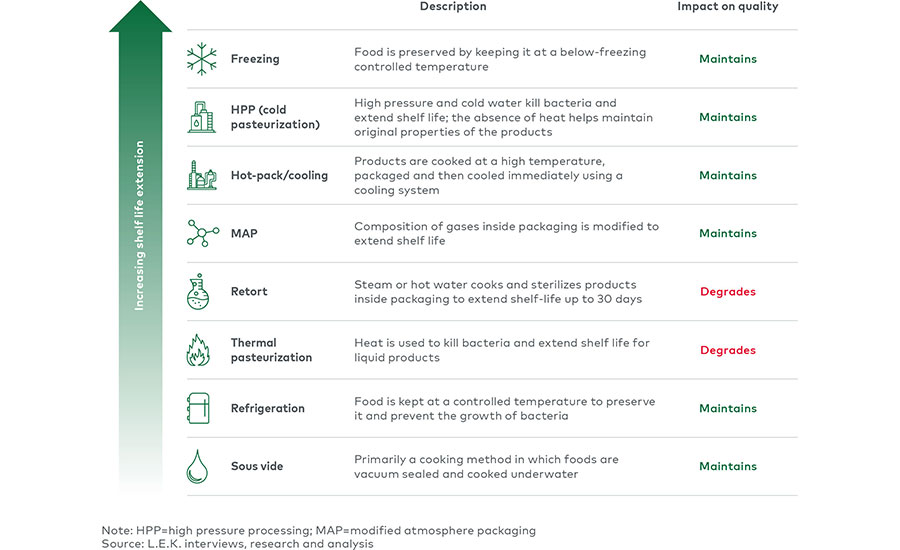Click the red Degrades label for Retort
This screenshot has height=550, width=900.
tap(728, 292)
